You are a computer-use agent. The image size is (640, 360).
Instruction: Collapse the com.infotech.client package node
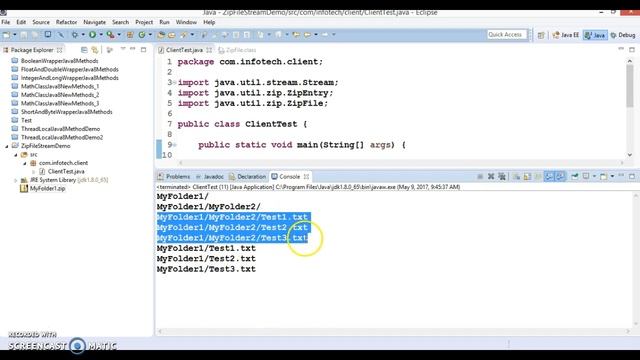[x=24, y=163]
